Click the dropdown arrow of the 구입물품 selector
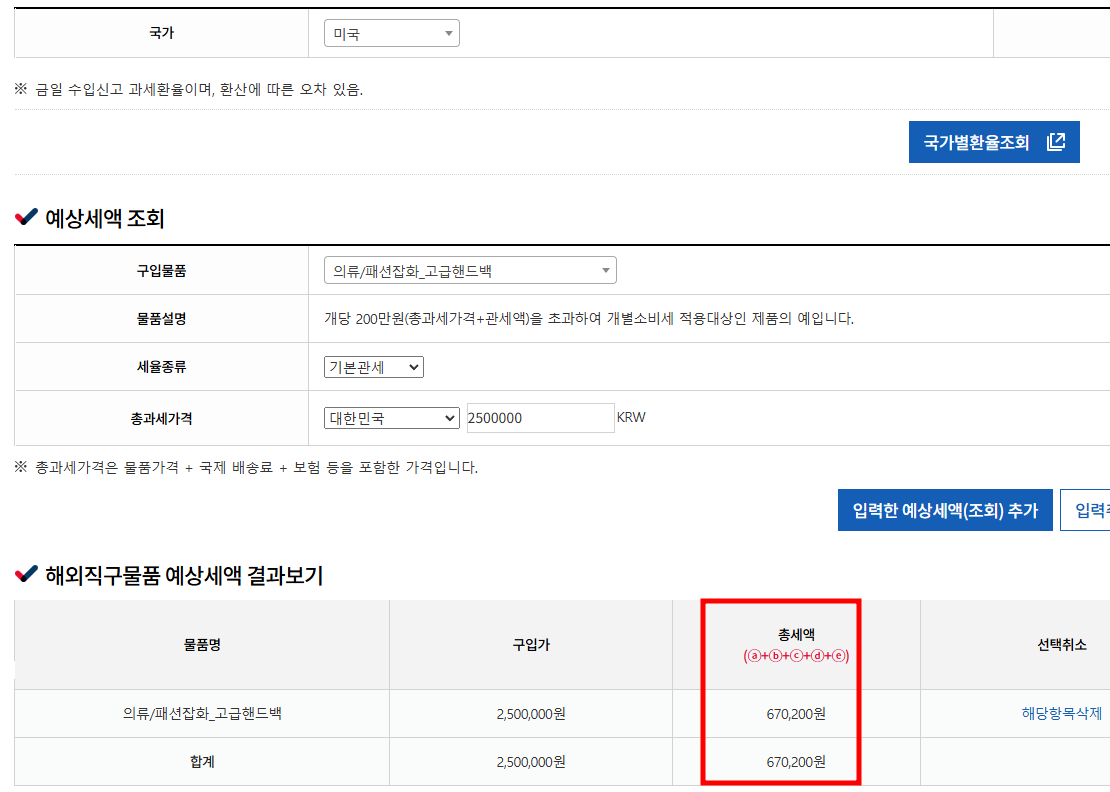1110x792 pixels. click(x=604, y=270)
